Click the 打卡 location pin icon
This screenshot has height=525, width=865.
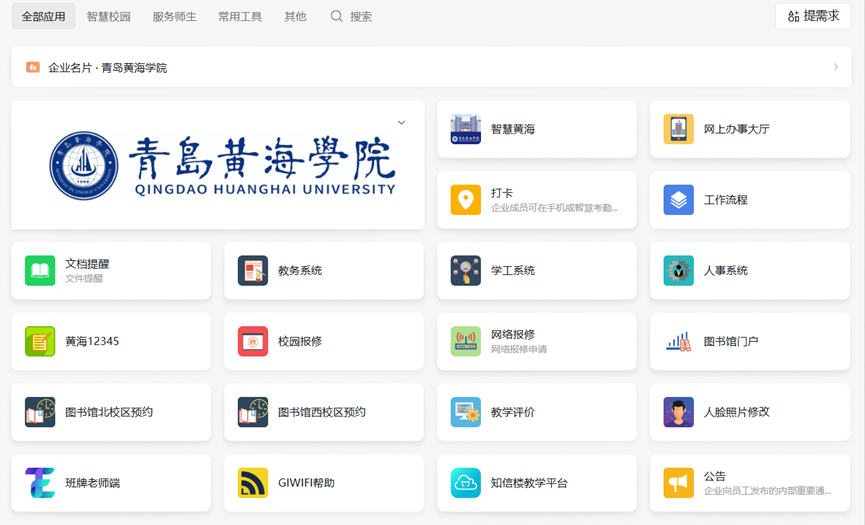(466, 200)
